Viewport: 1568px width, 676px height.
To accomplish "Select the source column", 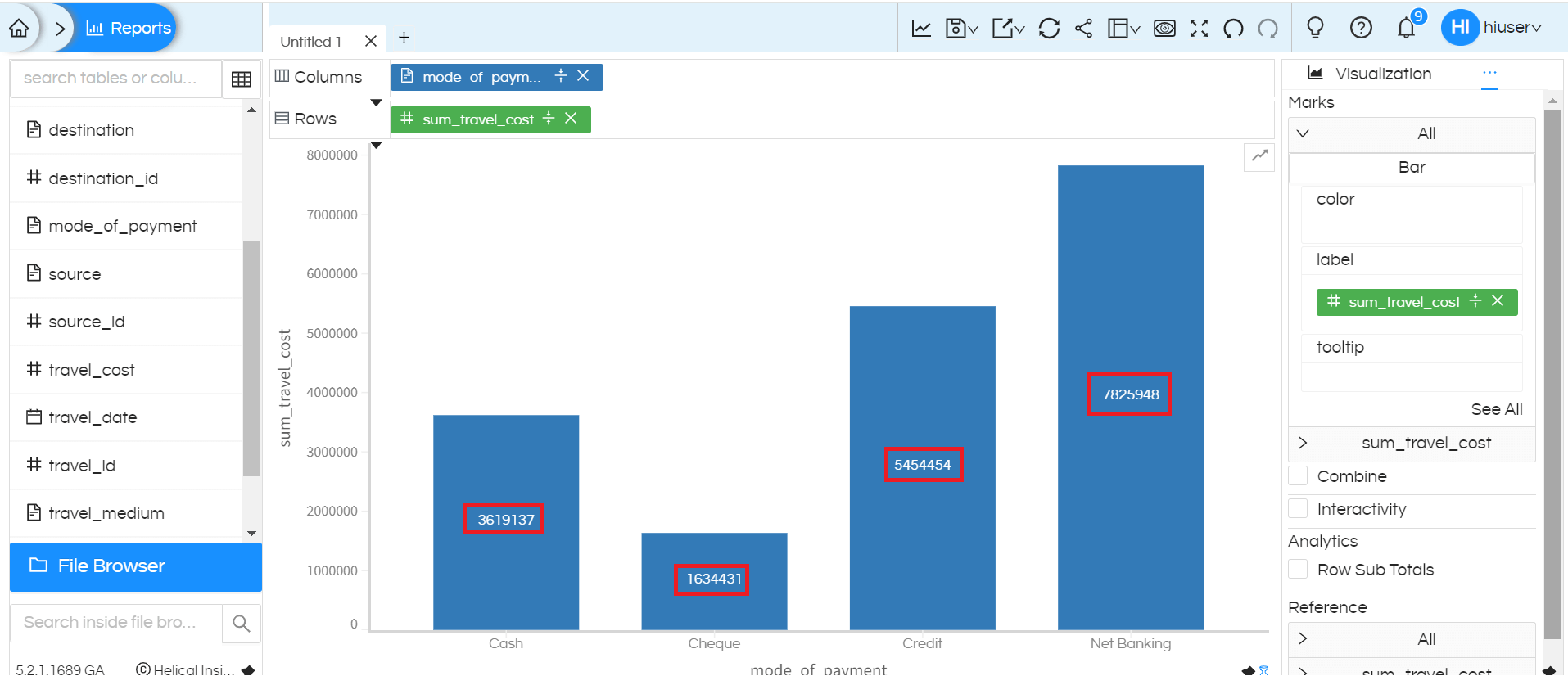I will click(x=126, y=274).
